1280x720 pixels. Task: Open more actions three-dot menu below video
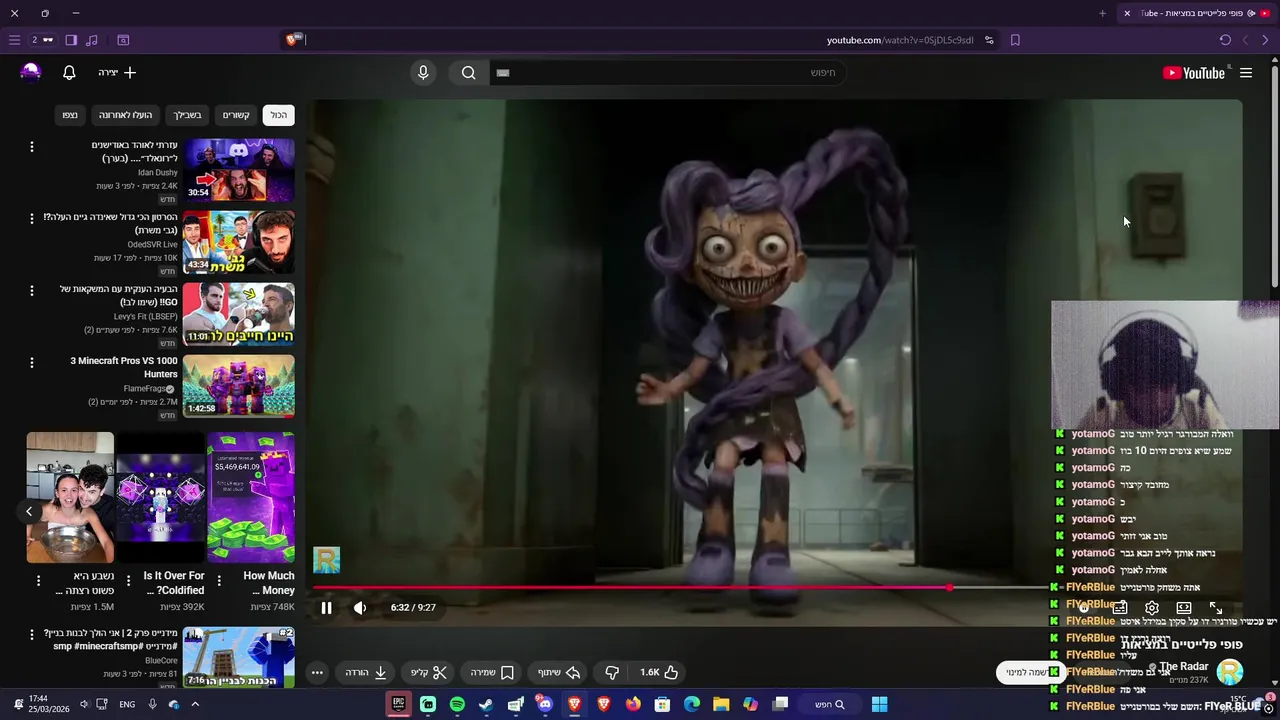tap(317, 672)
